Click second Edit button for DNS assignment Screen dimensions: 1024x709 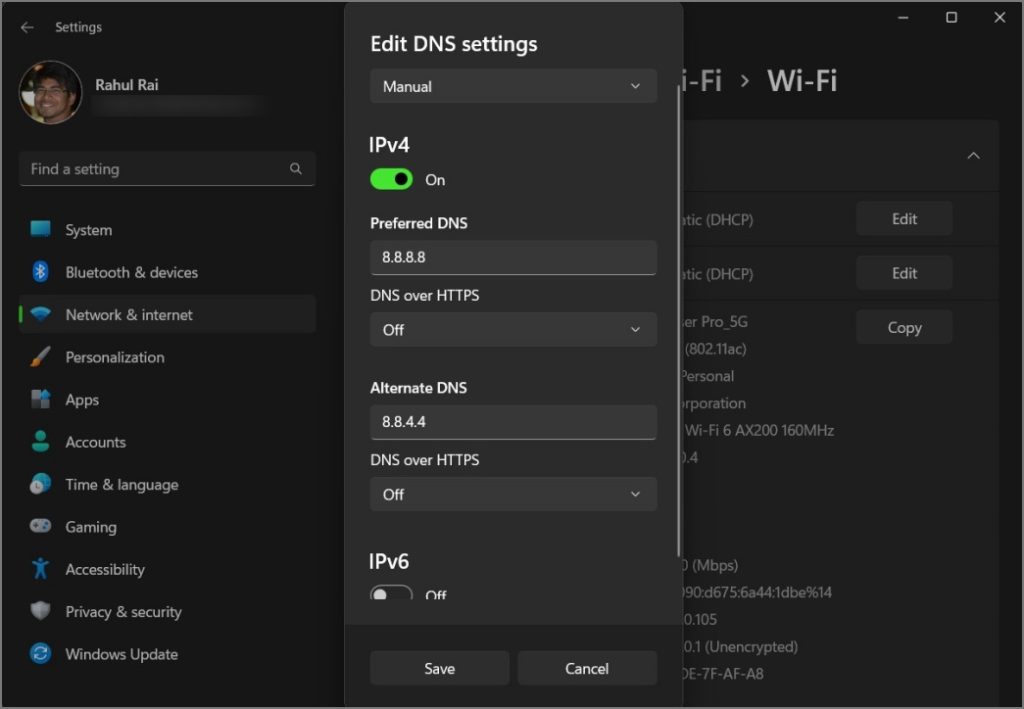point(904,273)
